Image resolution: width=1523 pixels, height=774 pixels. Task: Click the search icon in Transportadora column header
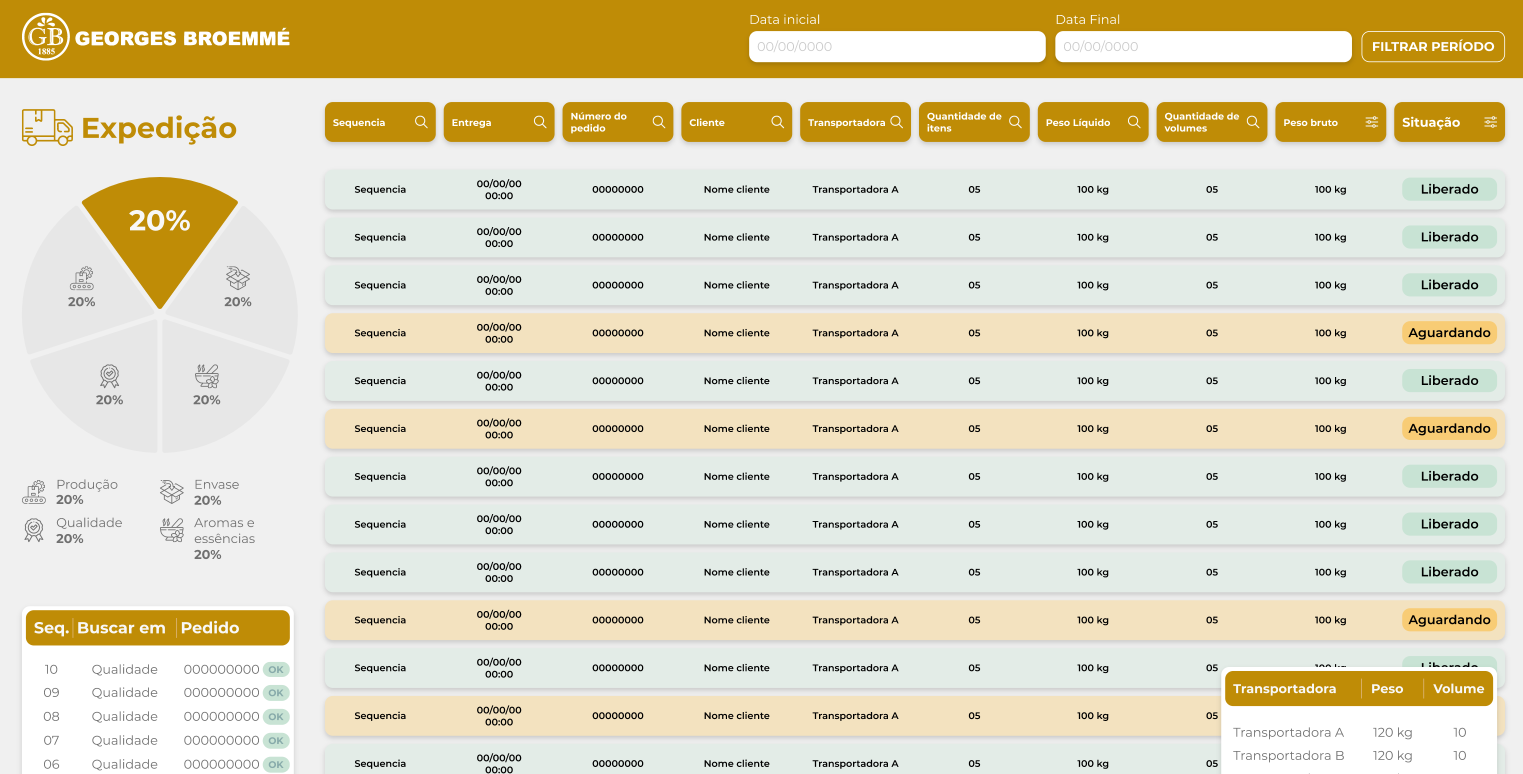point(896,122)
